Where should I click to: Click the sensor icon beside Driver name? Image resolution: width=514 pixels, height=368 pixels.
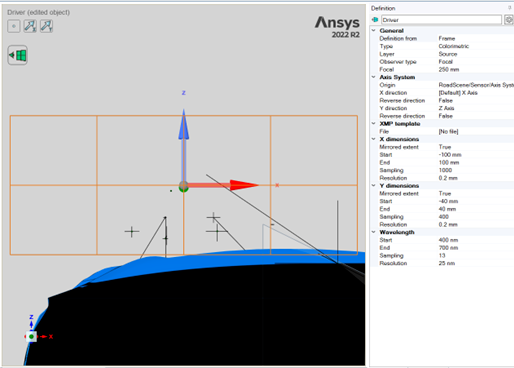tap(375, 20)
